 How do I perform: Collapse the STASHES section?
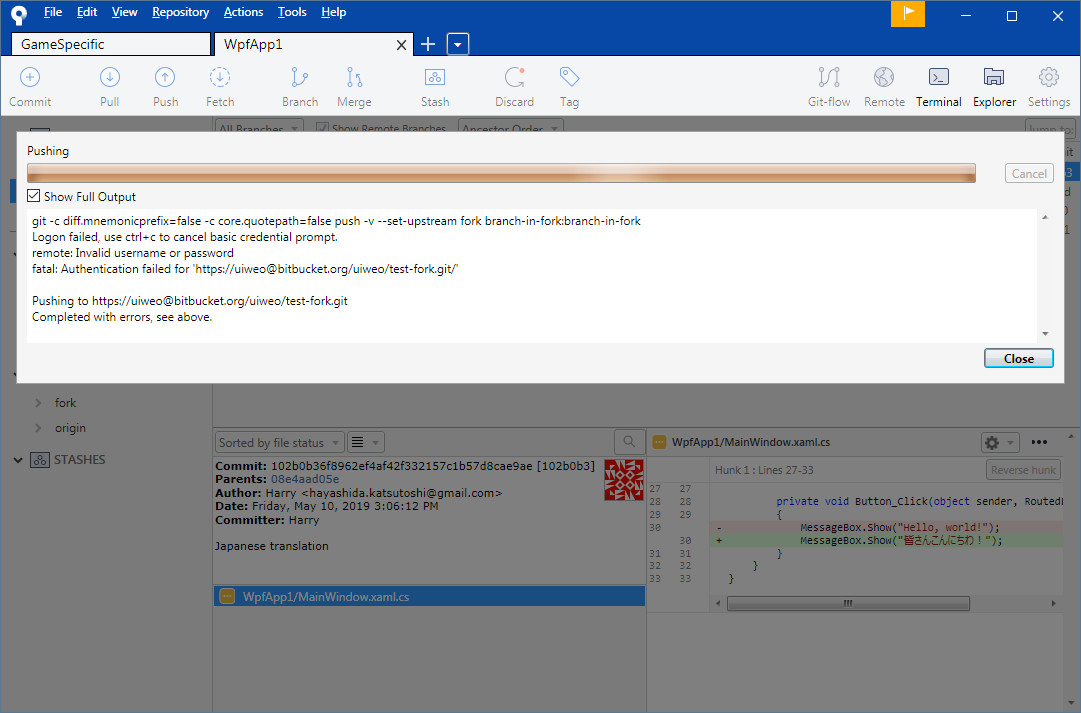coord(18,460)
